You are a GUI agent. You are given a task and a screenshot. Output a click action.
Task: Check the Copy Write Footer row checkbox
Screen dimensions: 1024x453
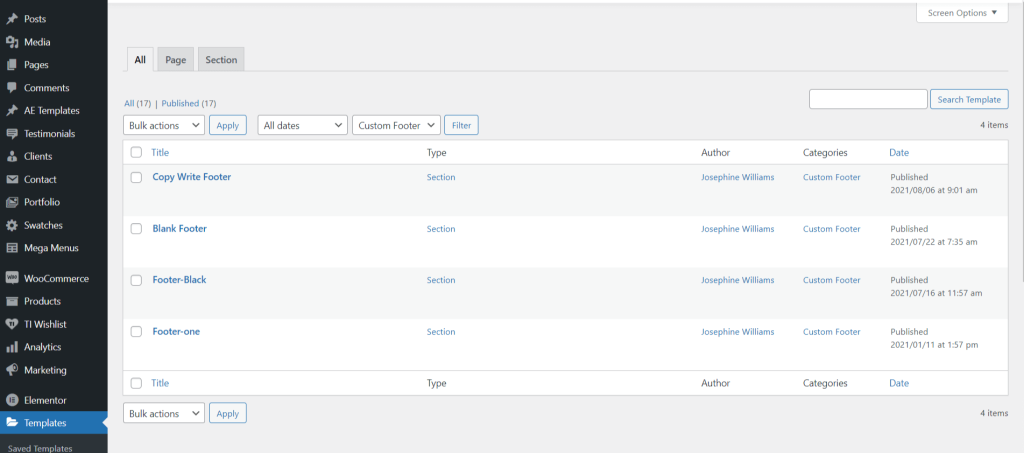tap(136, 177)
